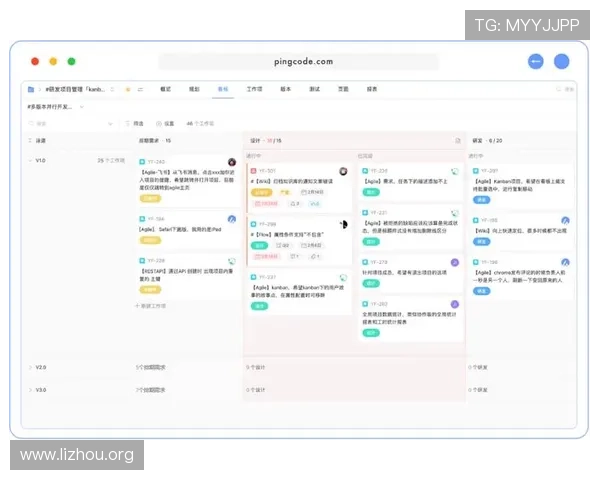Open avatar on the 【Agile-飞书】 card
Viewport: 600px width, 480px height.
point(232,162)
